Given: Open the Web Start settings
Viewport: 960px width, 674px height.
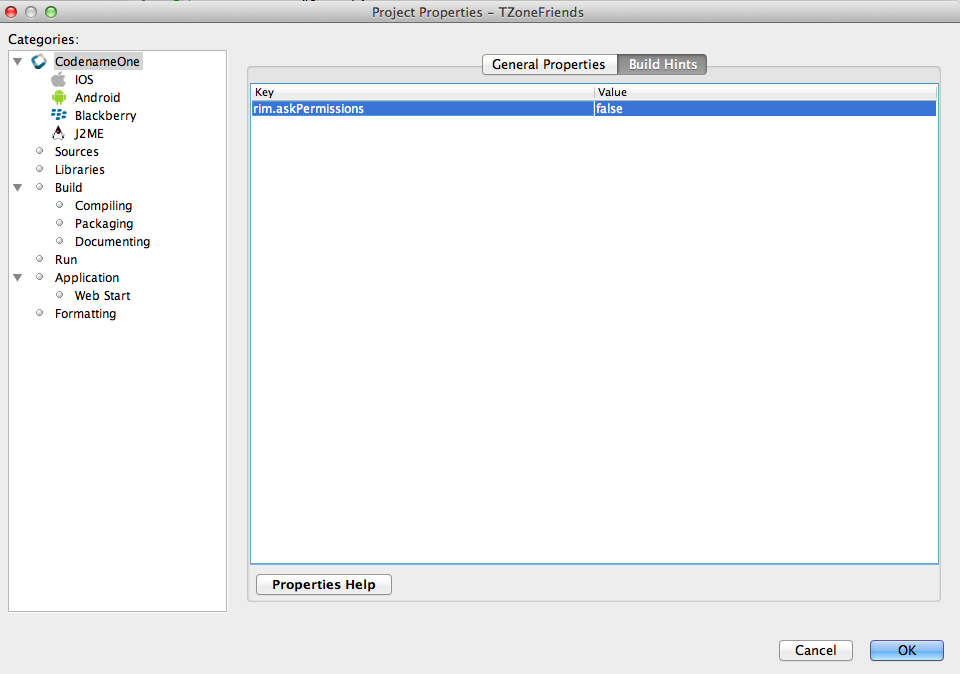Looking at the screenshot, I should tap(103, 295).
